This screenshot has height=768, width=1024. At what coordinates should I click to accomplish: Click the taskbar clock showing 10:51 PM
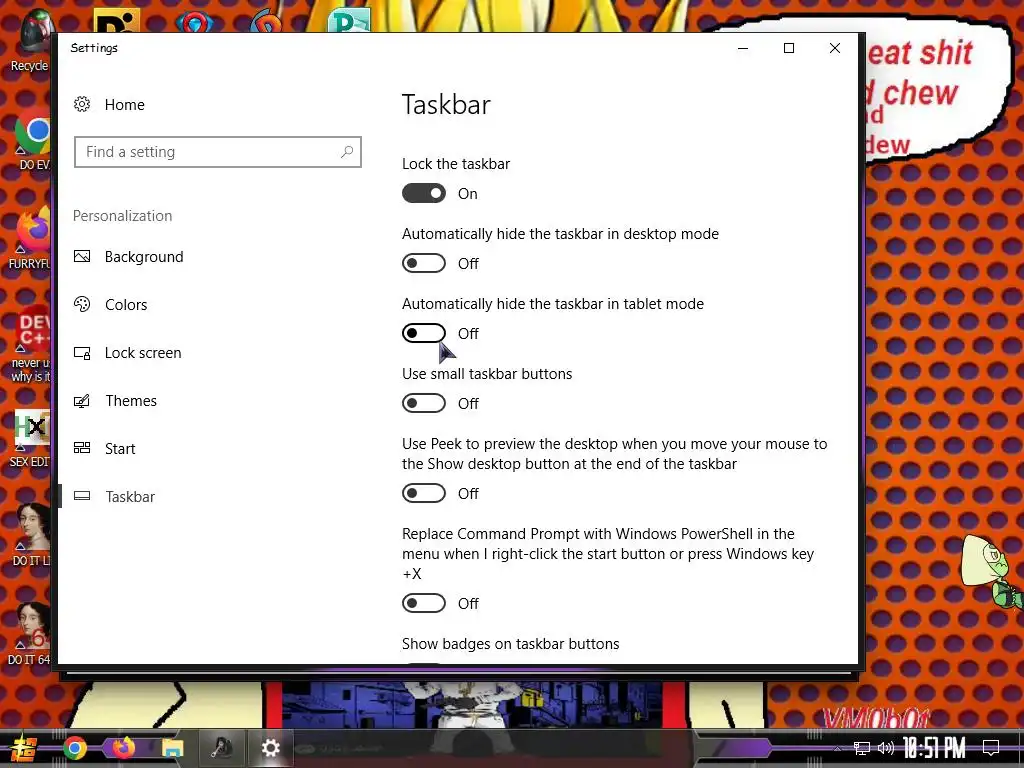pyautogui.click(x=935, y=748)
